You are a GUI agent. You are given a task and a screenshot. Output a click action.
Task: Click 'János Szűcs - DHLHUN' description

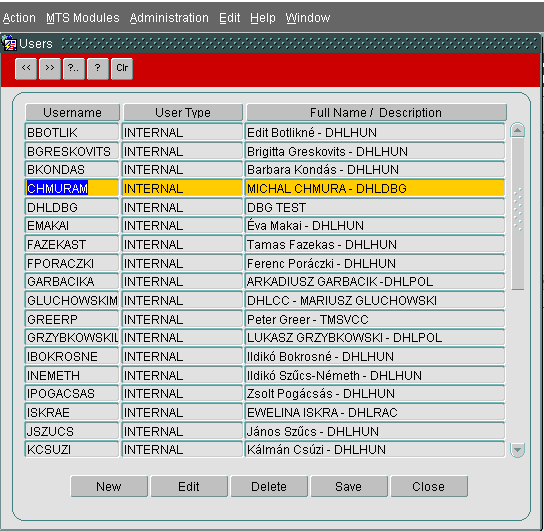point(375,431)
